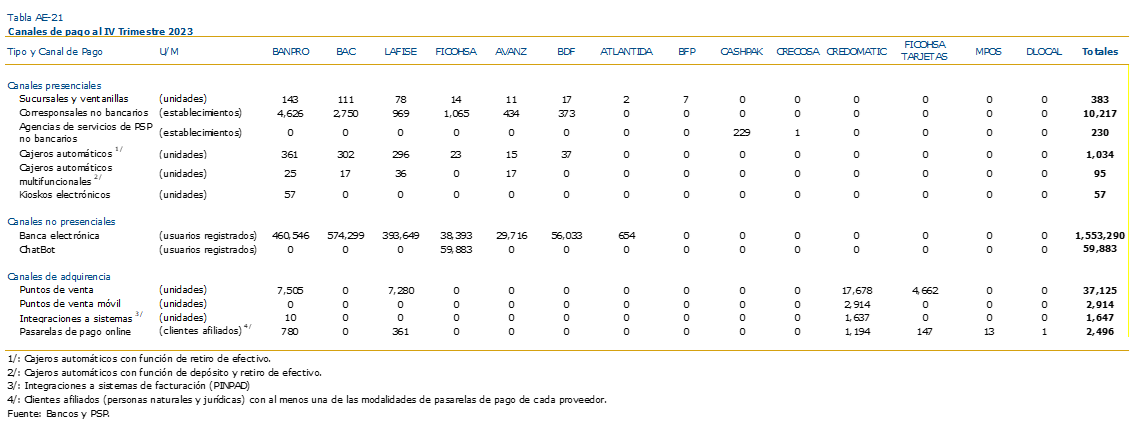Select the CASHPAK value 229
Viewport: 1138px width, 427px height.
[x=742, y=133]
